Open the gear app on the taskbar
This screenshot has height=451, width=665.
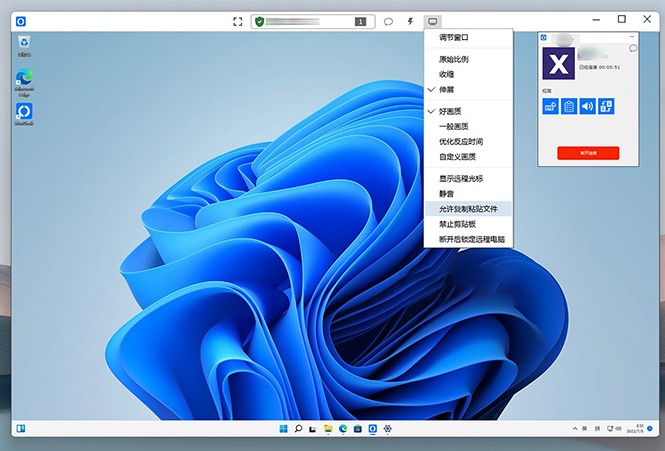click(387, 429)
